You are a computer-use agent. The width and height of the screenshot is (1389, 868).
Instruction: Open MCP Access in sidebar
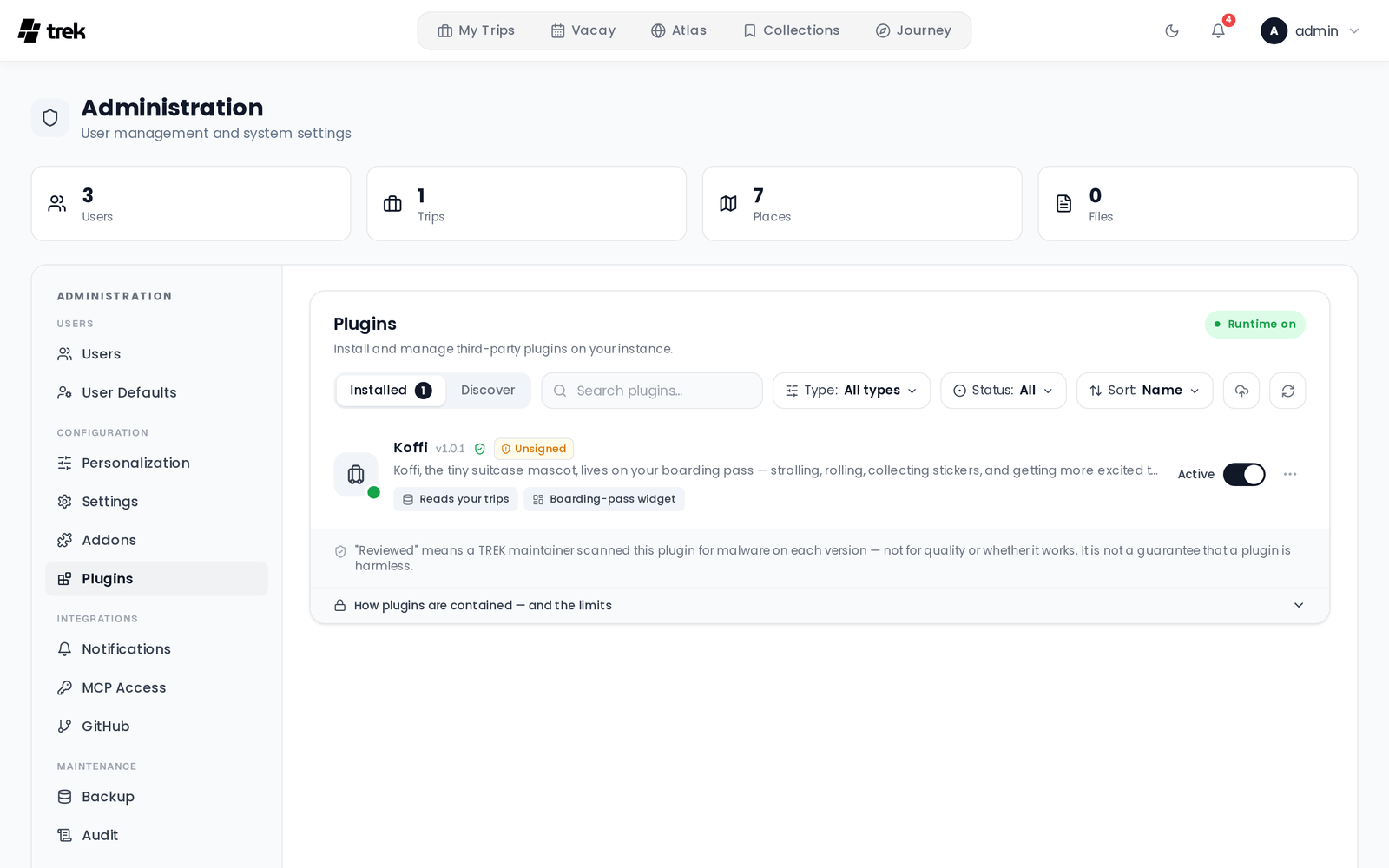pyautogui.click(x=156, y=687)
